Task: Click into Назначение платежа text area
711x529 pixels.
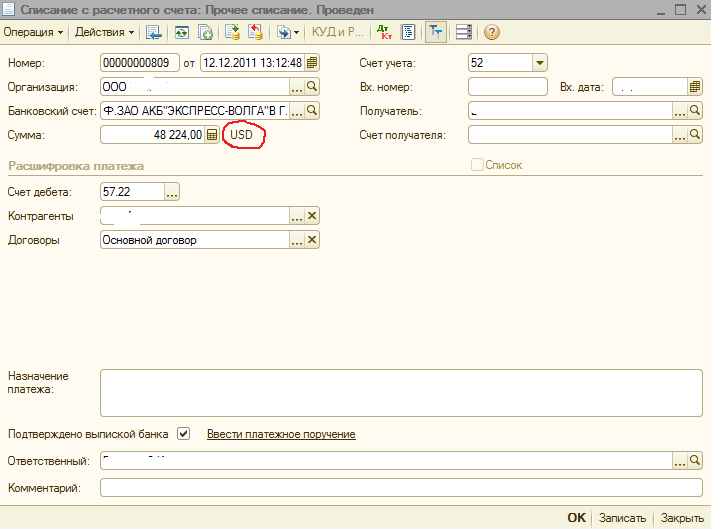Action: [401, 390]
